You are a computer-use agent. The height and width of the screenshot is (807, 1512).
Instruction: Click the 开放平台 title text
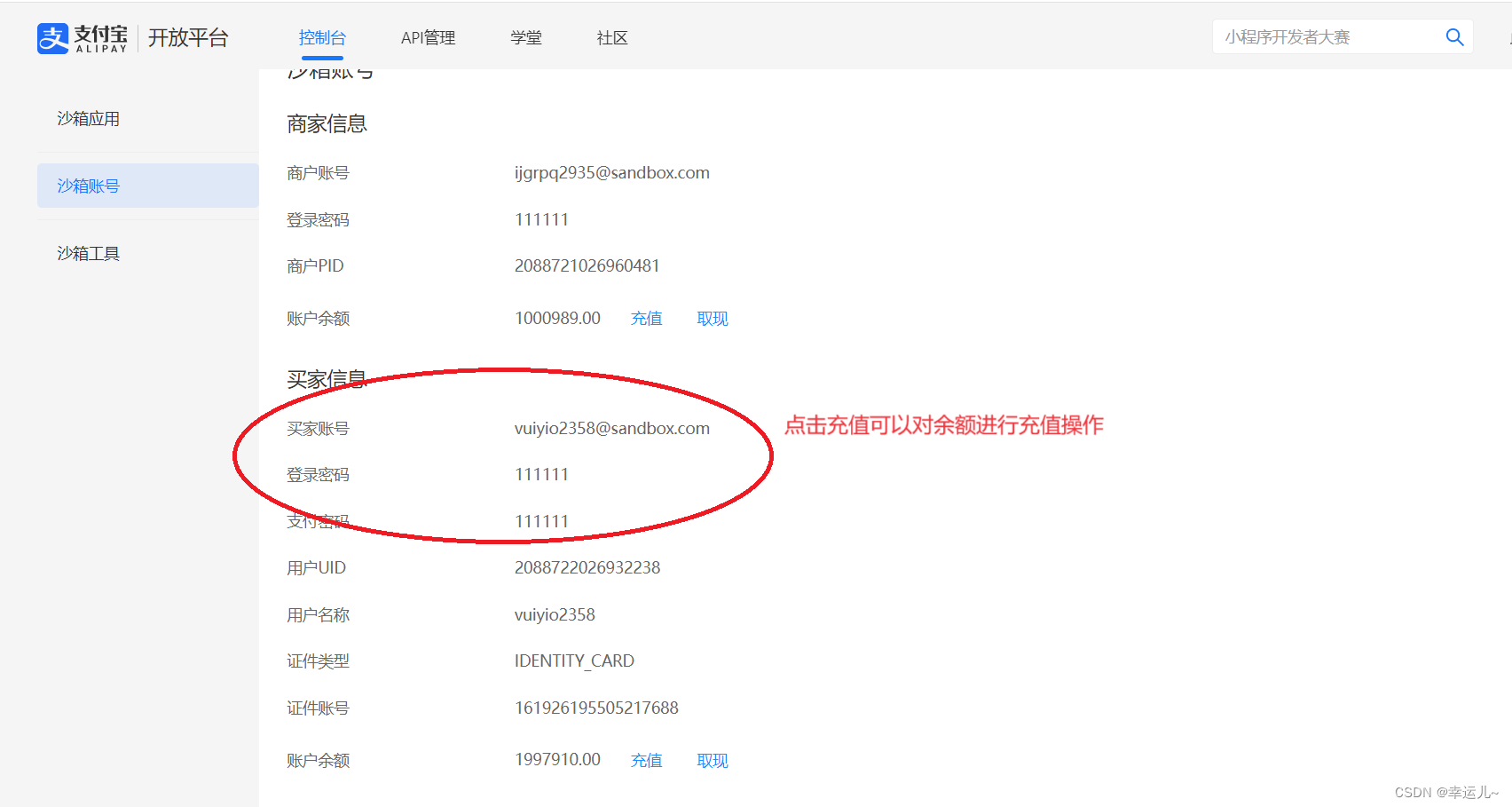188,38
